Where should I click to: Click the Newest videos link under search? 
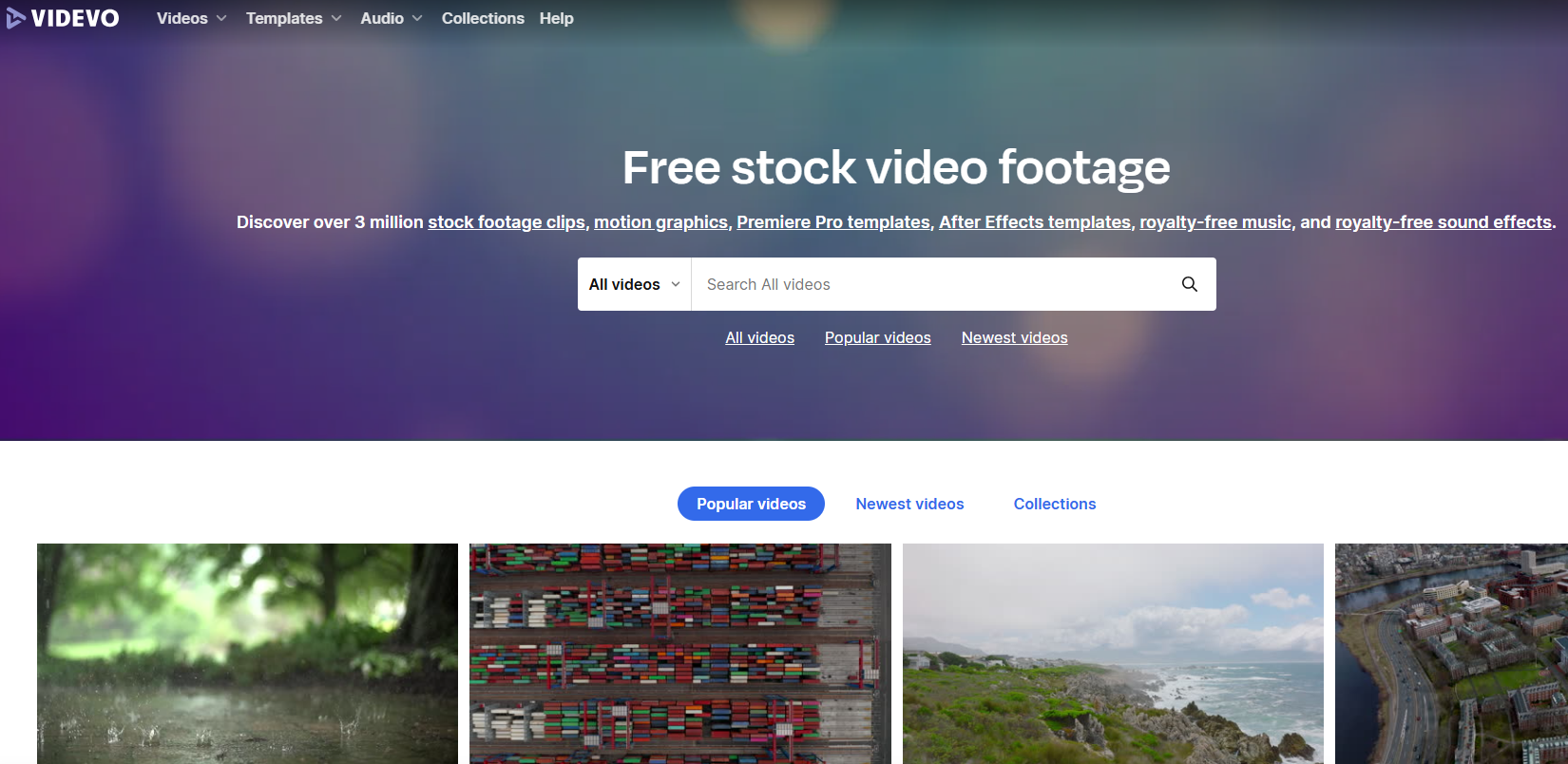pos(1015,337)
